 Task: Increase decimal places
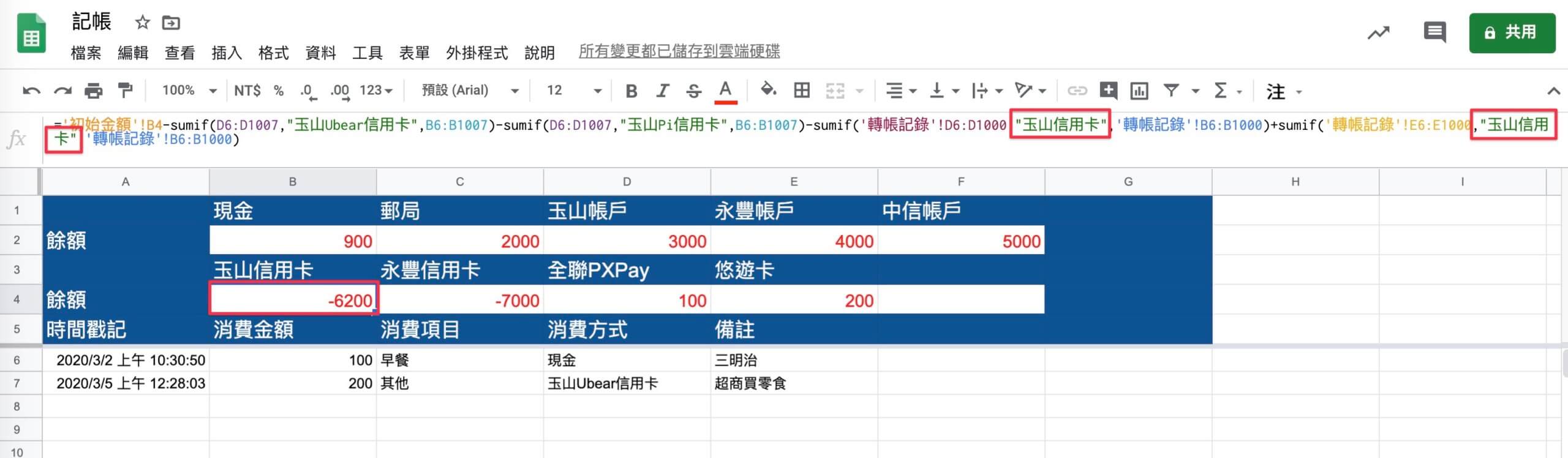pos(340,91)
